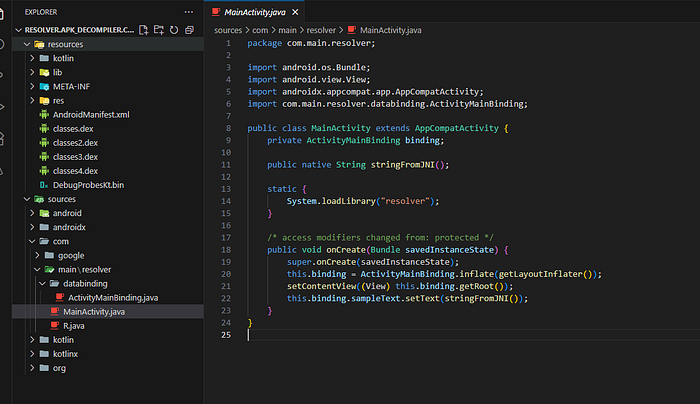Click the binary file icon beside DebugProbesKt.bin
Image resolution: width=700 pixels, height=404 pixels.
[x=44, y=185]
